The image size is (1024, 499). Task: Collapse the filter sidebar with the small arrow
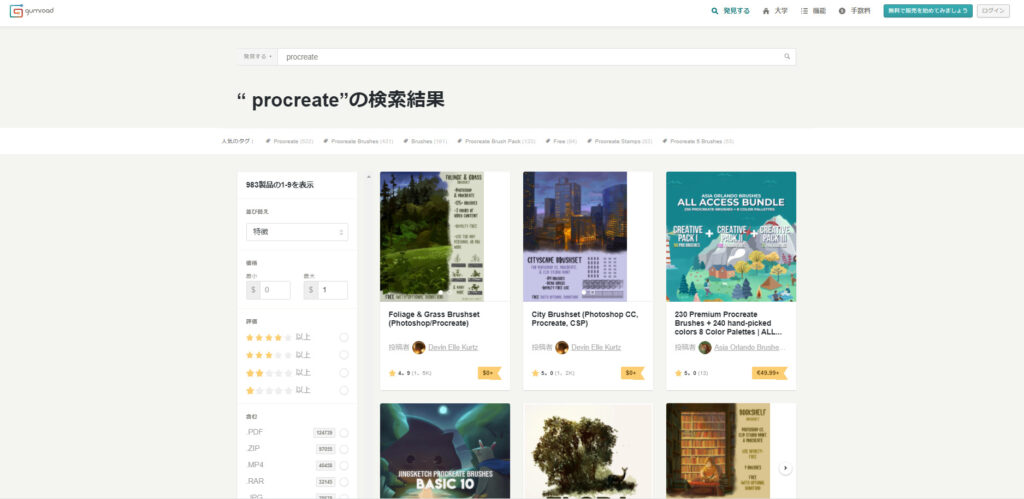pyautogui.click(x=368, y=176)
